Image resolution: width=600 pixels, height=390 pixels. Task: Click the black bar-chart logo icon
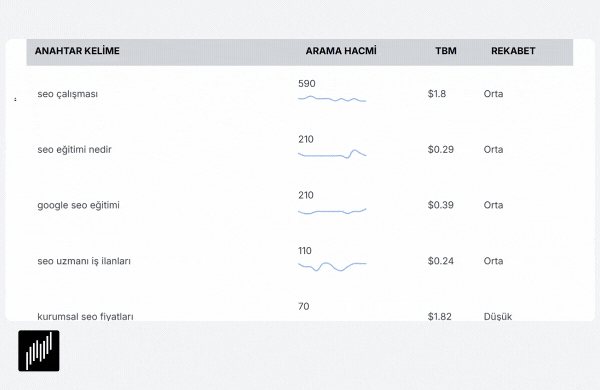coord(39,351)
